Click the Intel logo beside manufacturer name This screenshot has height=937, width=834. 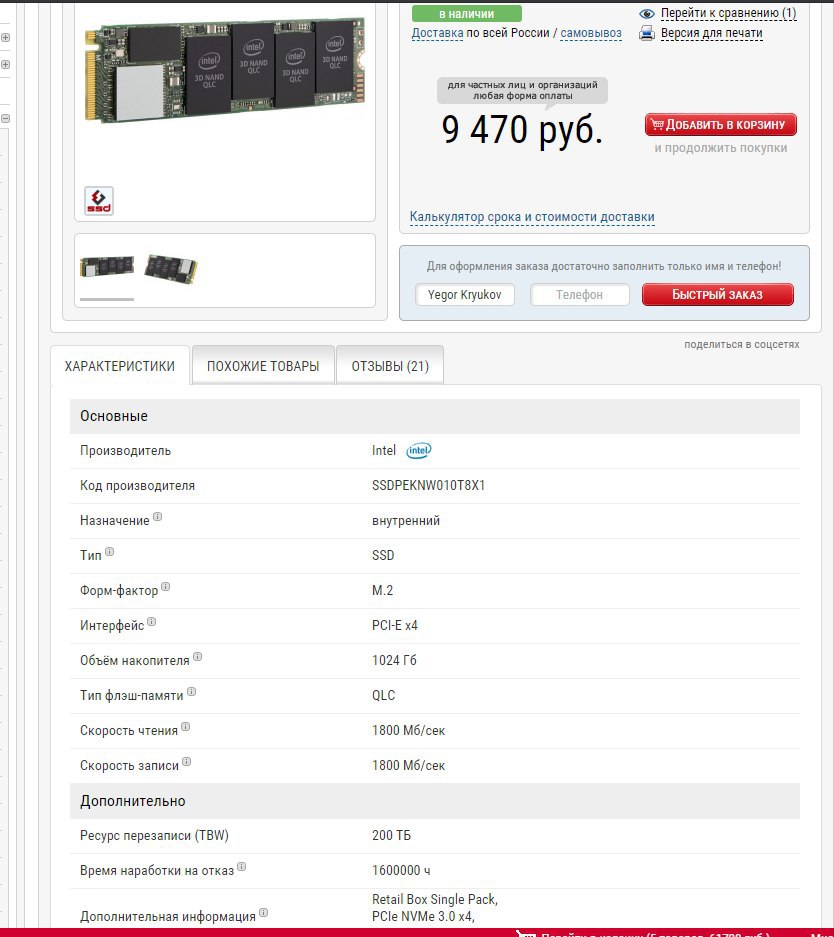click(x=419, y=451)
